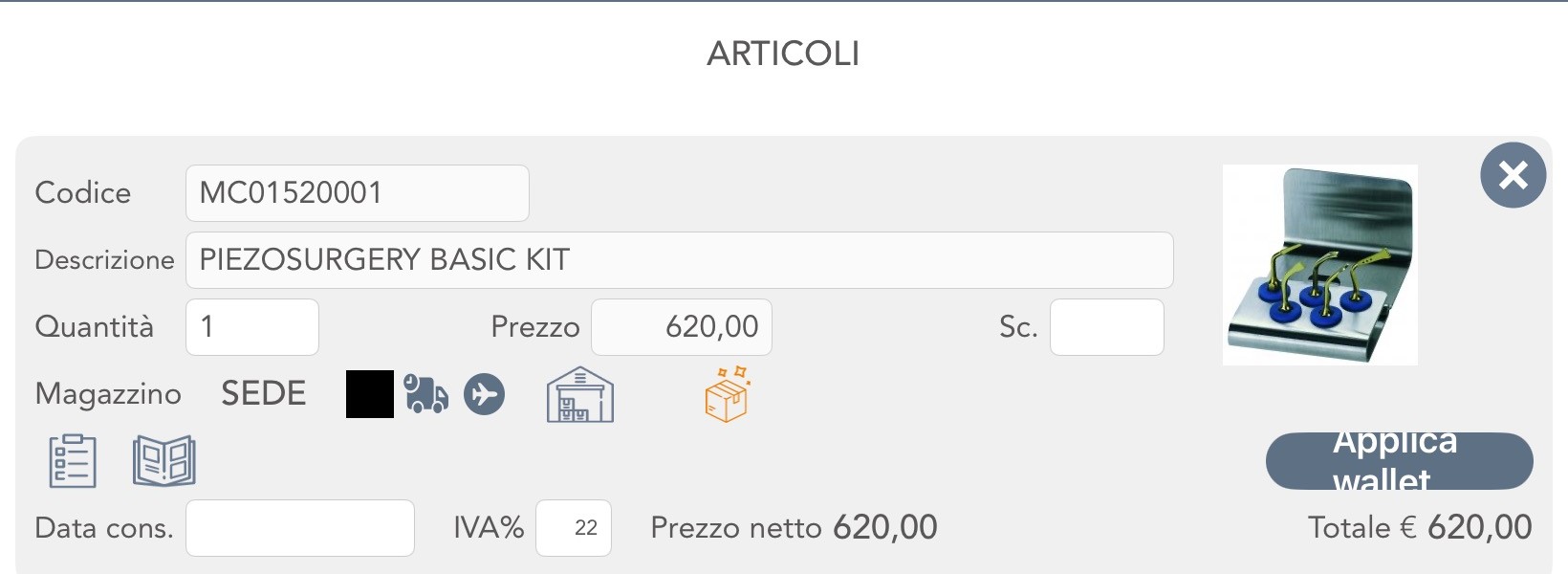Open the warehouse stock icon

coord(578,394)
